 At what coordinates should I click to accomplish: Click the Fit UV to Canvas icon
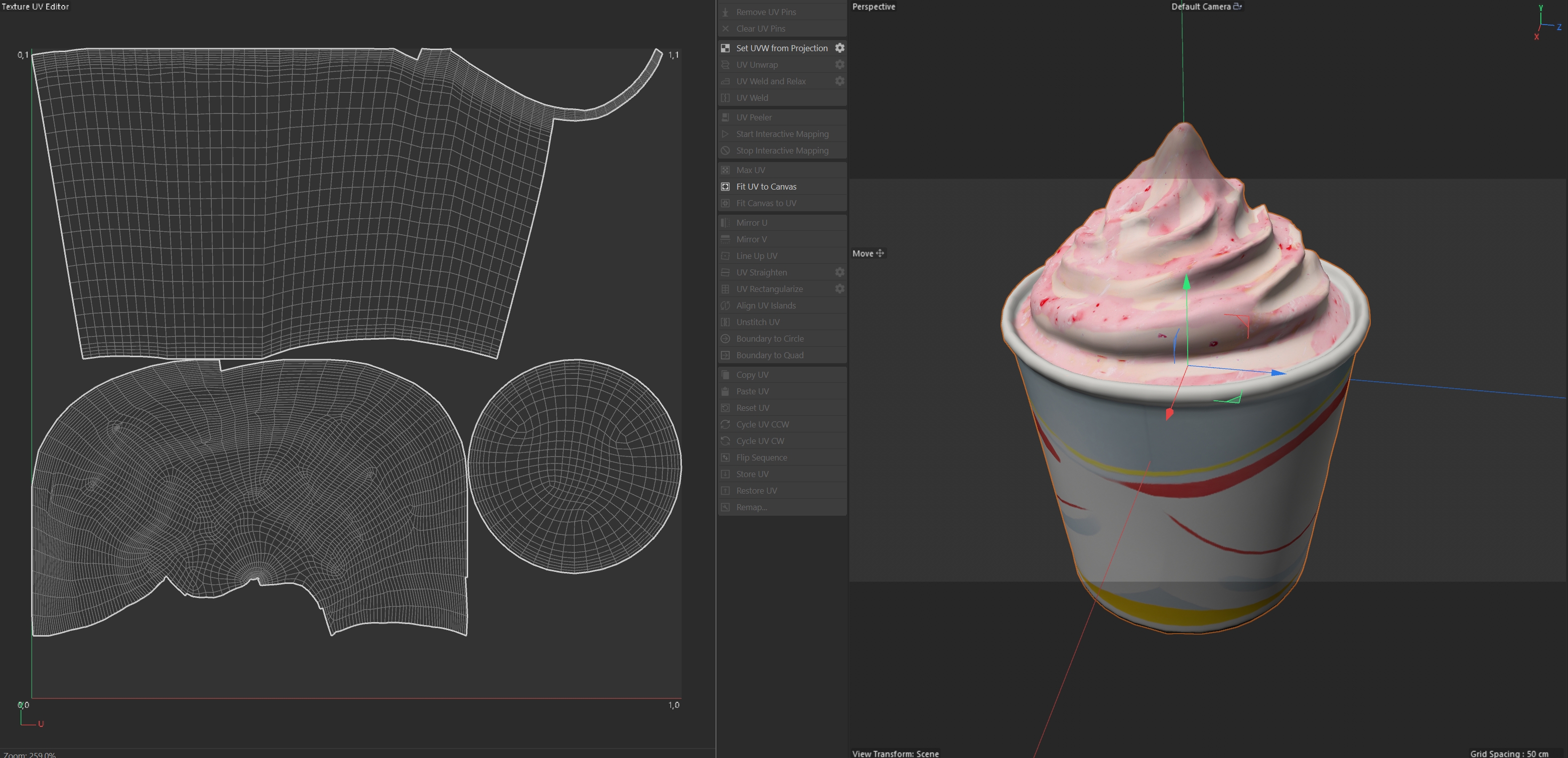point(725,187)
